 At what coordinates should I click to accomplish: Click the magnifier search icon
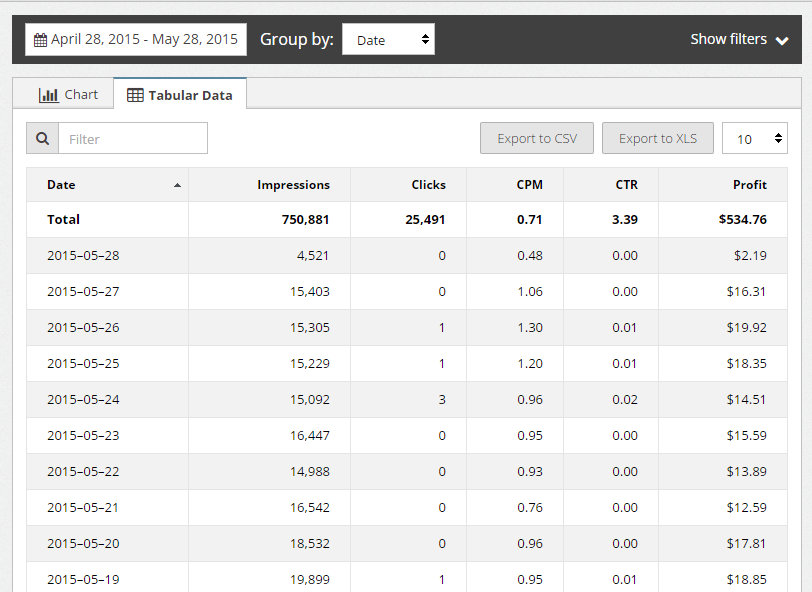[42, 138]
